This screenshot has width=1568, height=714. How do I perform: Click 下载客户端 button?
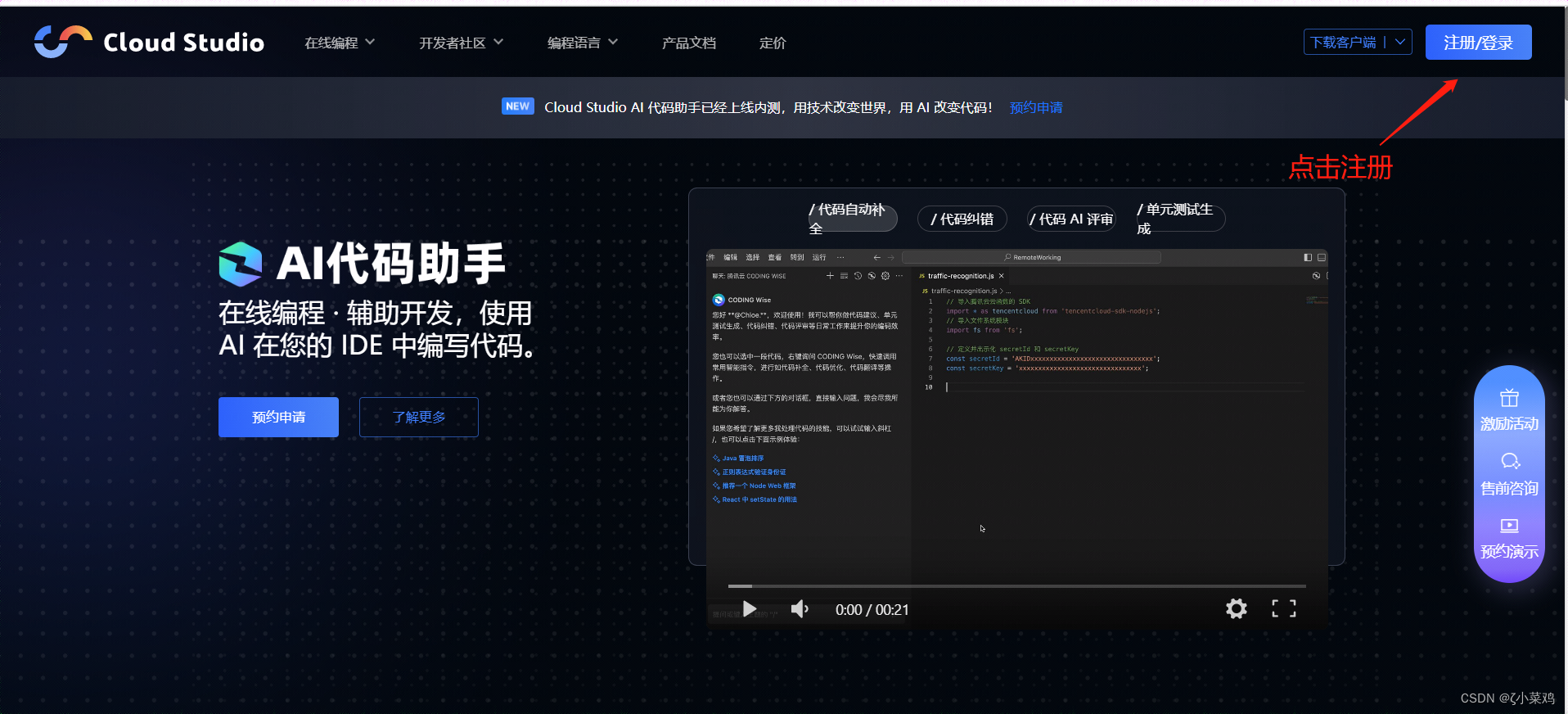pyautogui.click(x=1344, y=42)
